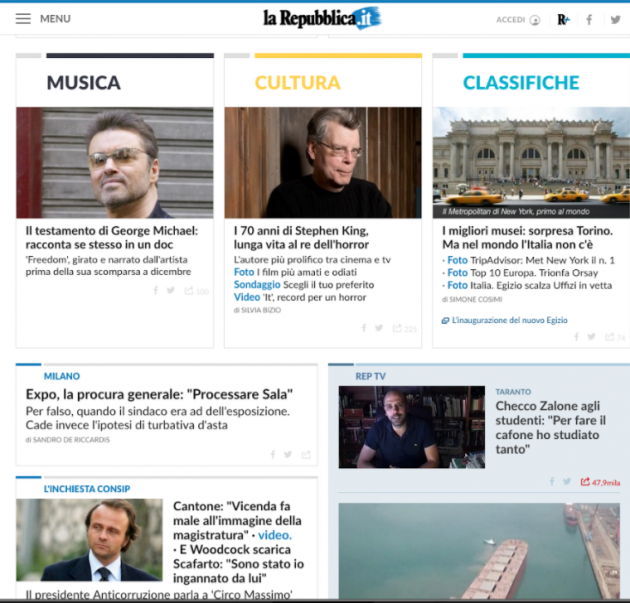This screenshot has height=603, width=630.
Task: Click the Twitter icon in the header
Action: point(615,20)
